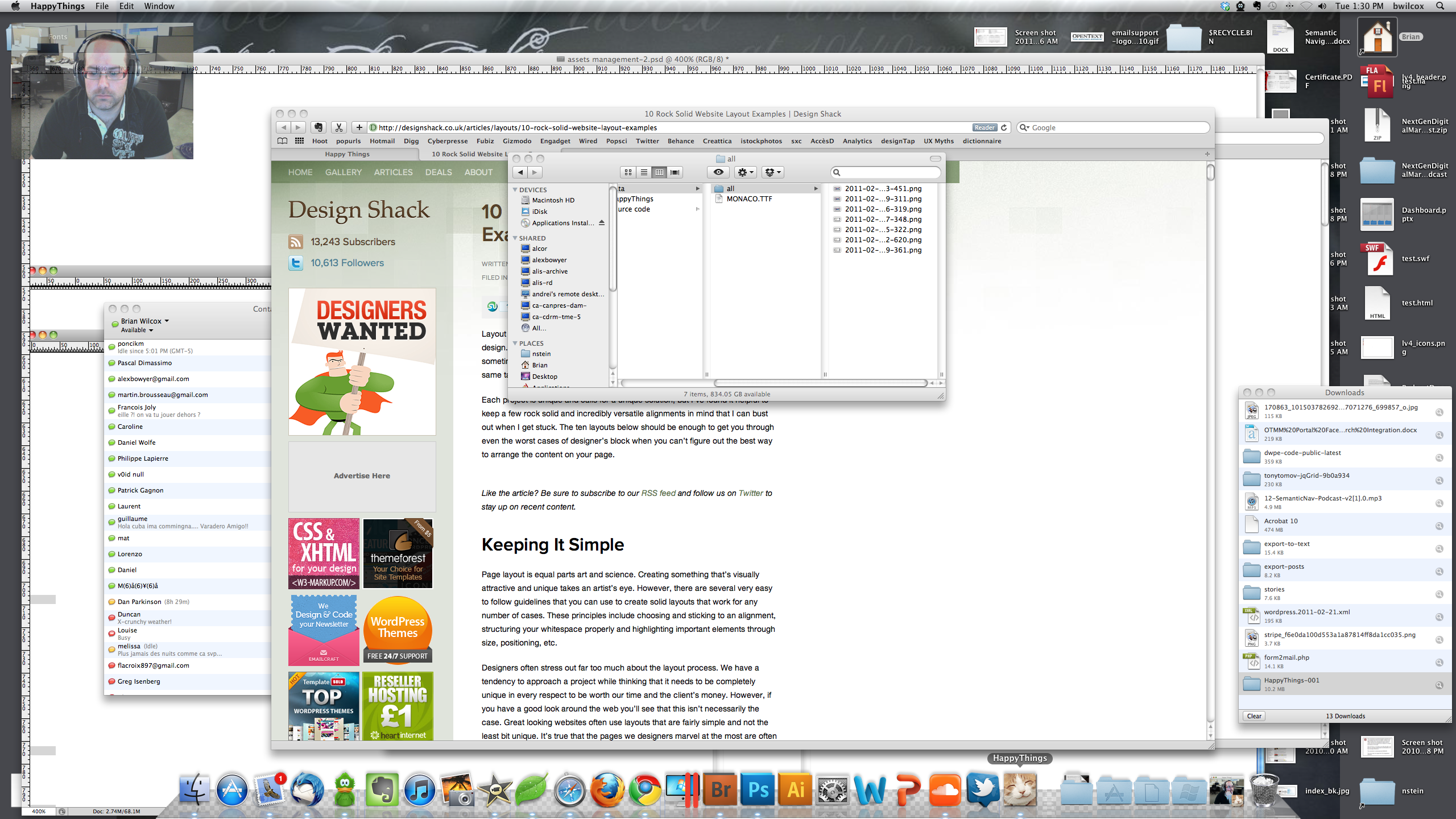Switch Finder to icon view
The height and width of the screenshot is (819, 1456).
point(628,172)
